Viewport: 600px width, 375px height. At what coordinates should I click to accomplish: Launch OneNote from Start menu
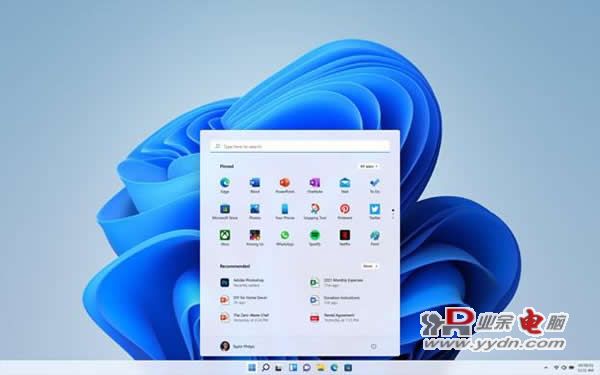click(315, 184)
